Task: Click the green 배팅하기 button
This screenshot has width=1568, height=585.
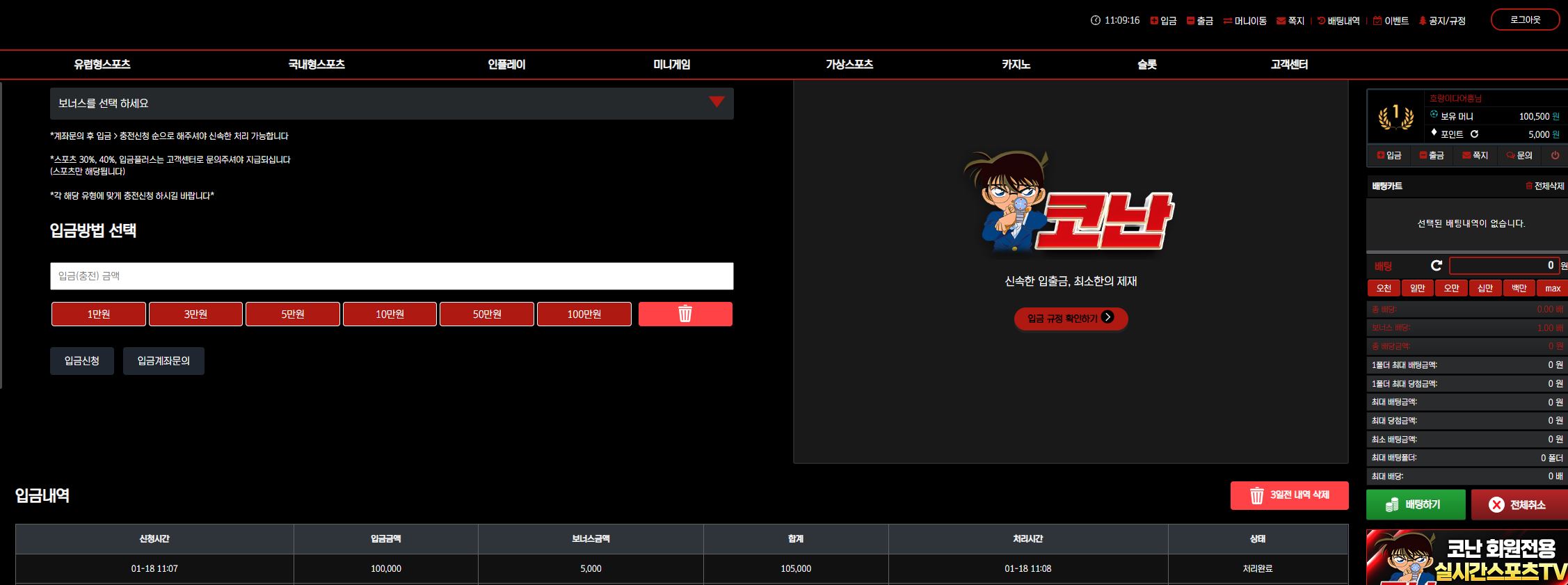Action: [x=1416, y=505]
